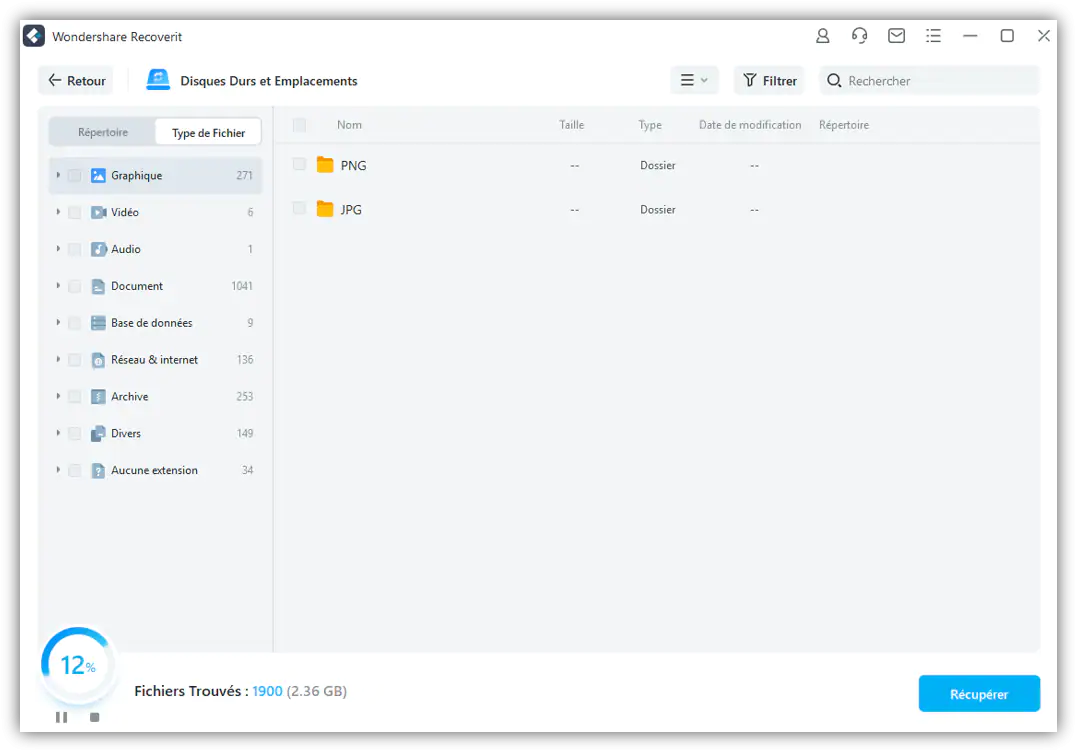
Task: Expand the Document tree node
Action: pyautogui.click(x=58, y=286)
